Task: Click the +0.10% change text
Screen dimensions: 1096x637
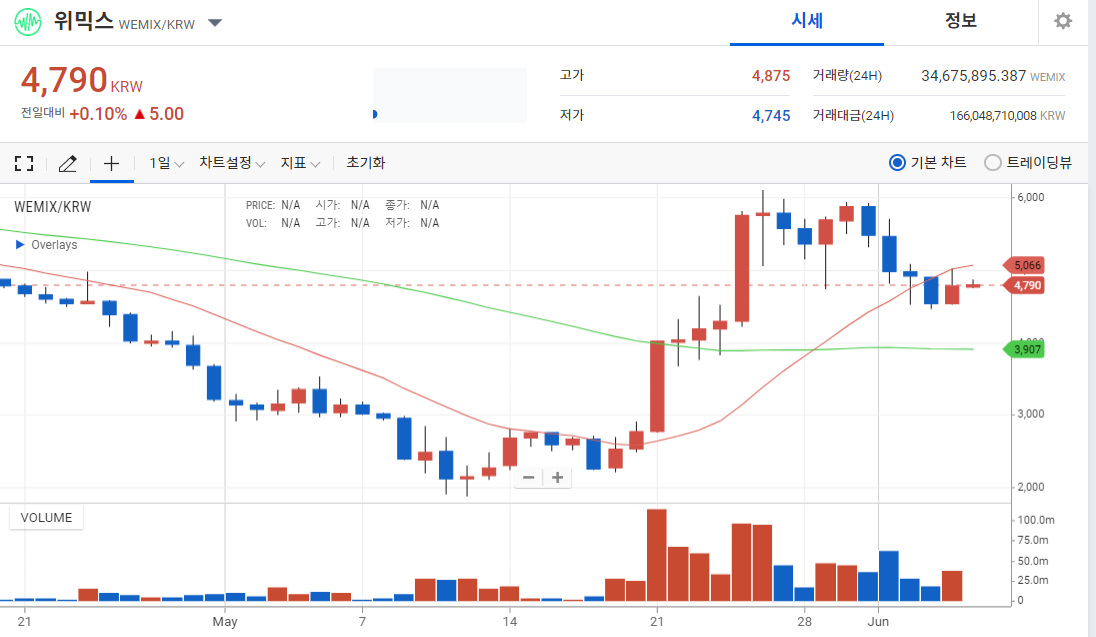Action: [x=98, y=114]
